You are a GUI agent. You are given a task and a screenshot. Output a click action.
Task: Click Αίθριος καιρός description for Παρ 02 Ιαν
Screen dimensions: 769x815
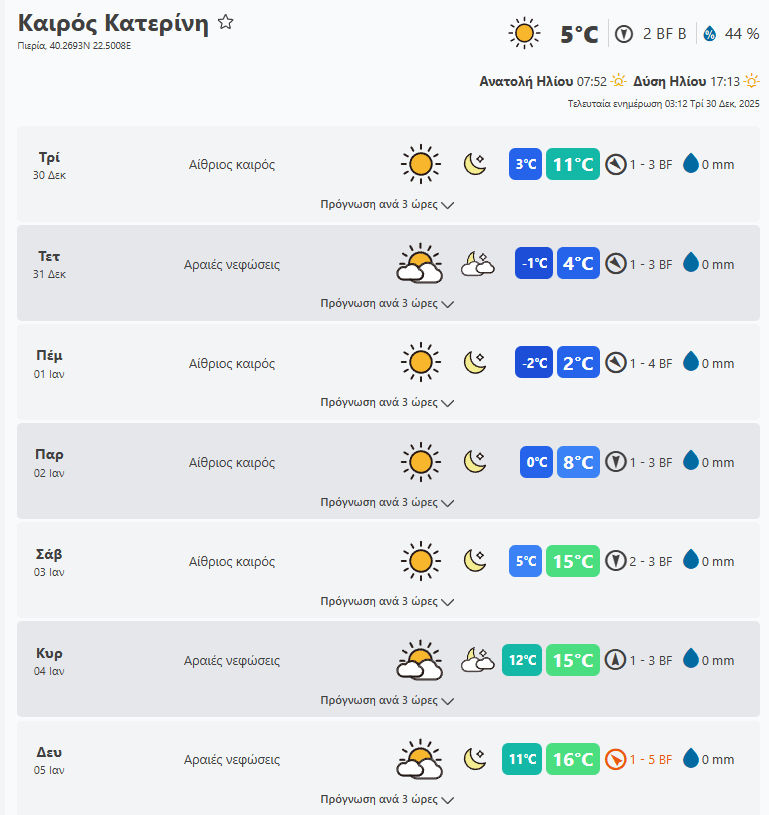(x=232, y=463)
